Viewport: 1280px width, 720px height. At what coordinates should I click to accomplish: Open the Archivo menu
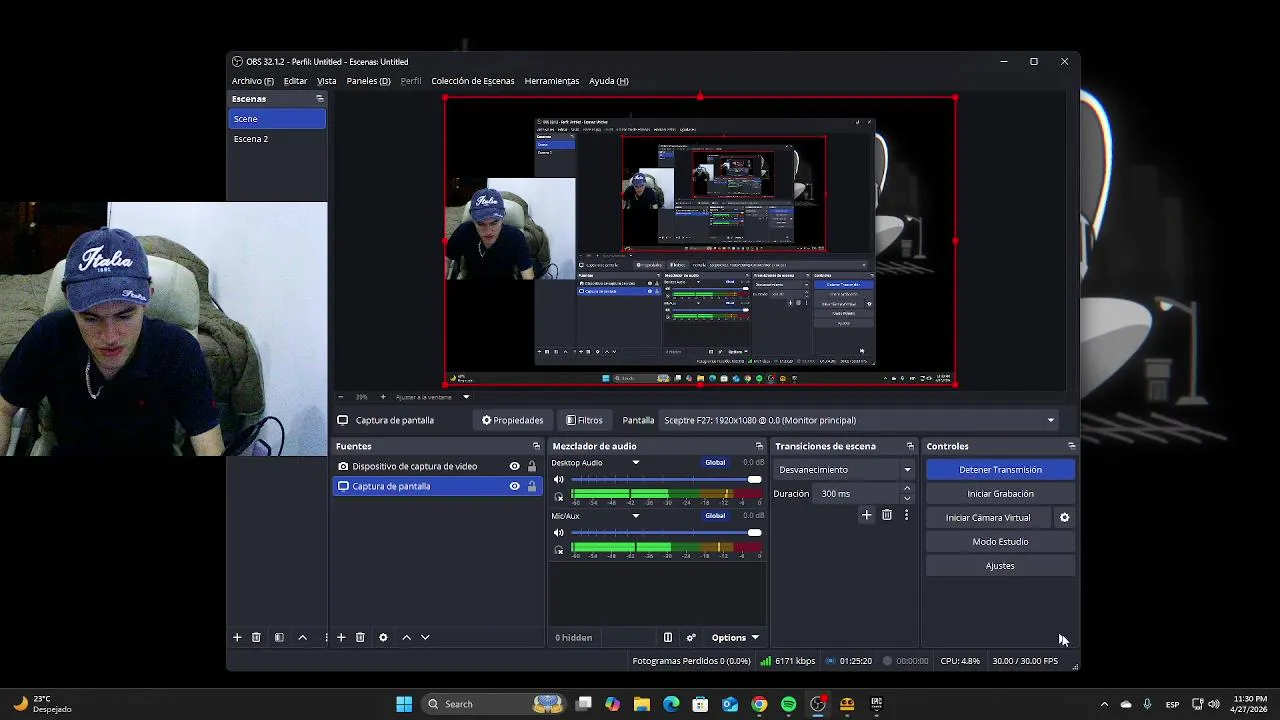[x=252, y=81]
